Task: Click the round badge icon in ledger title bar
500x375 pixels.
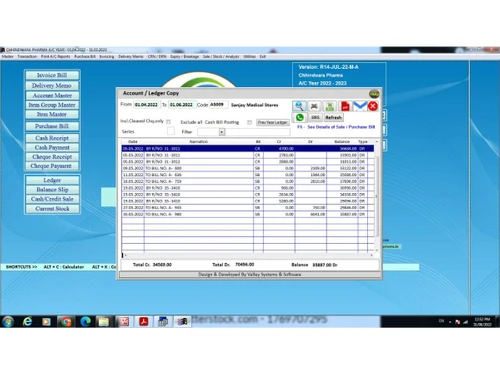Action: click(374, 94)
